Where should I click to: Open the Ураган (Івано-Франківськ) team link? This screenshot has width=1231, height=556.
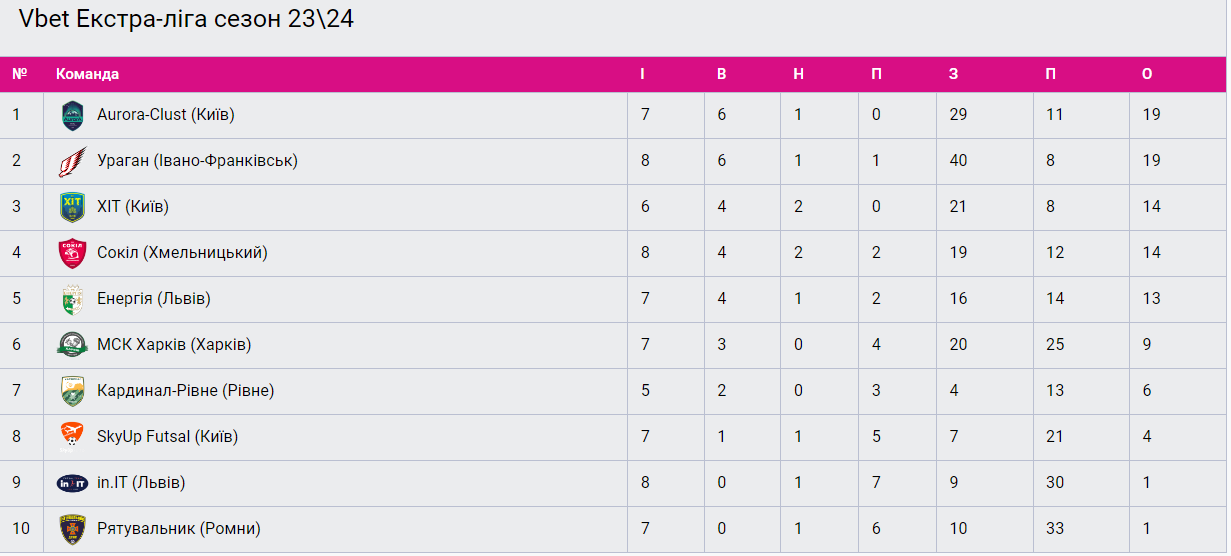197,161
